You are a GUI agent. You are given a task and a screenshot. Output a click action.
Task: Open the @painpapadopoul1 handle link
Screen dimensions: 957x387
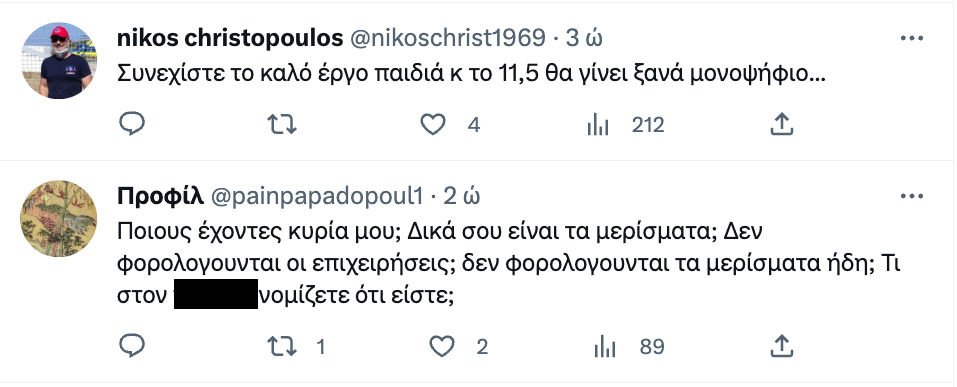pos(317,197)
